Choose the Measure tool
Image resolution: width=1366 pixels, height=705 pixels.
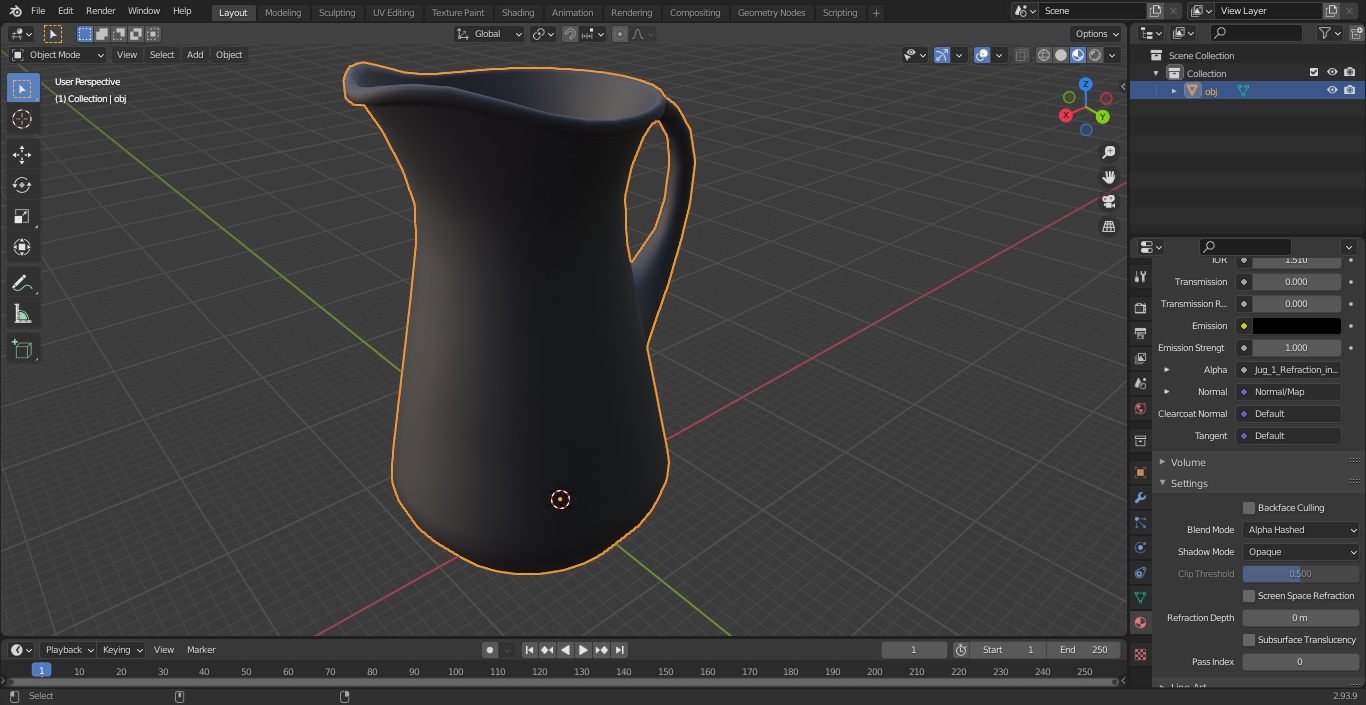22,314
